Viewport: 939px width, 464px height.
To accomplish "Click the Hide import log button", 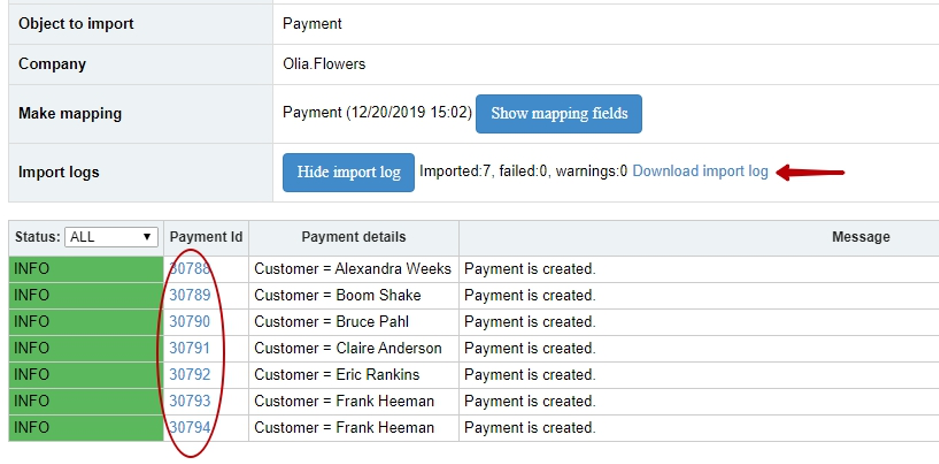I will 349,172.
